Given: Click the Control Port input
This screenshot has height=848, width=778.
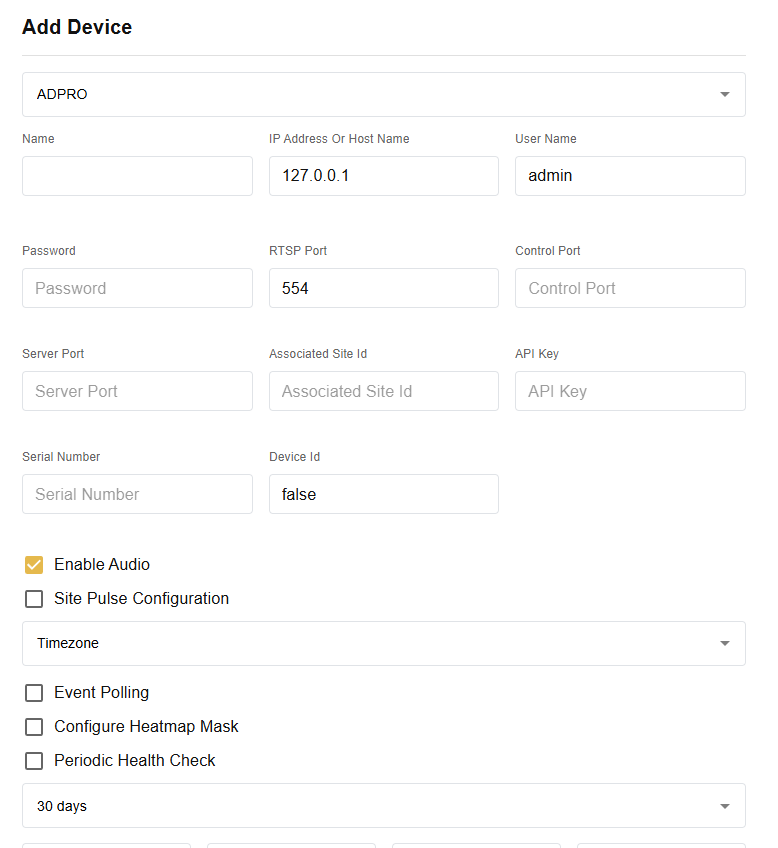Looking at the screenshot, I should click(x=630, y=288).
